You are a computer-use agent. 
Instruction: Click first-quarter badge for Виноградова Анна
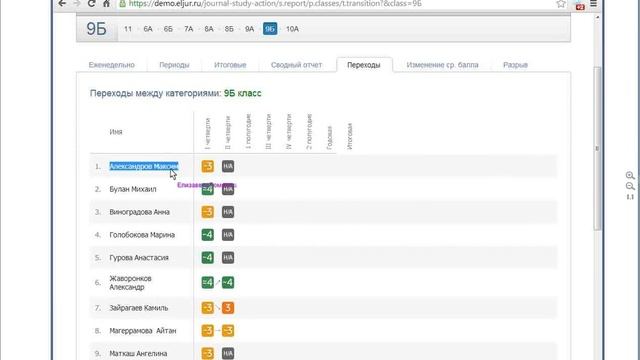(x=208, y=212)
